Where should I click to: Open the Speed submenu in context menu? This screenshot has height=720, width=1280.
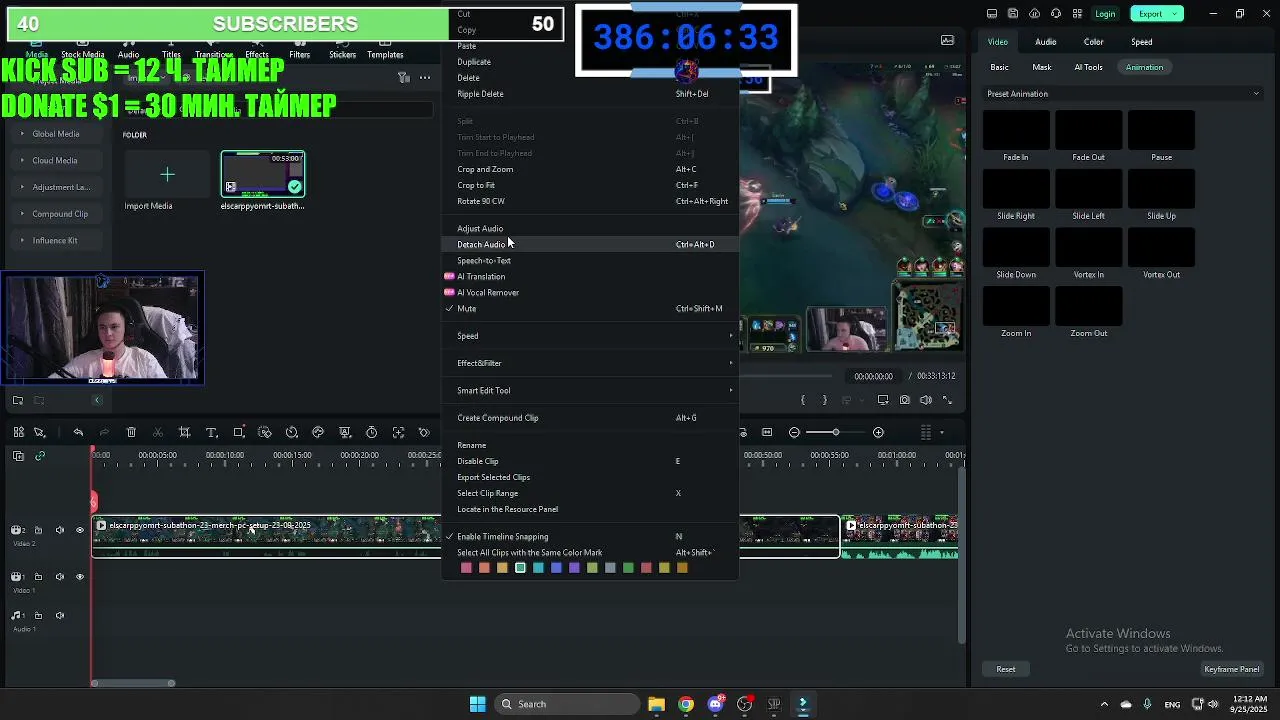(x=590, y=336)
